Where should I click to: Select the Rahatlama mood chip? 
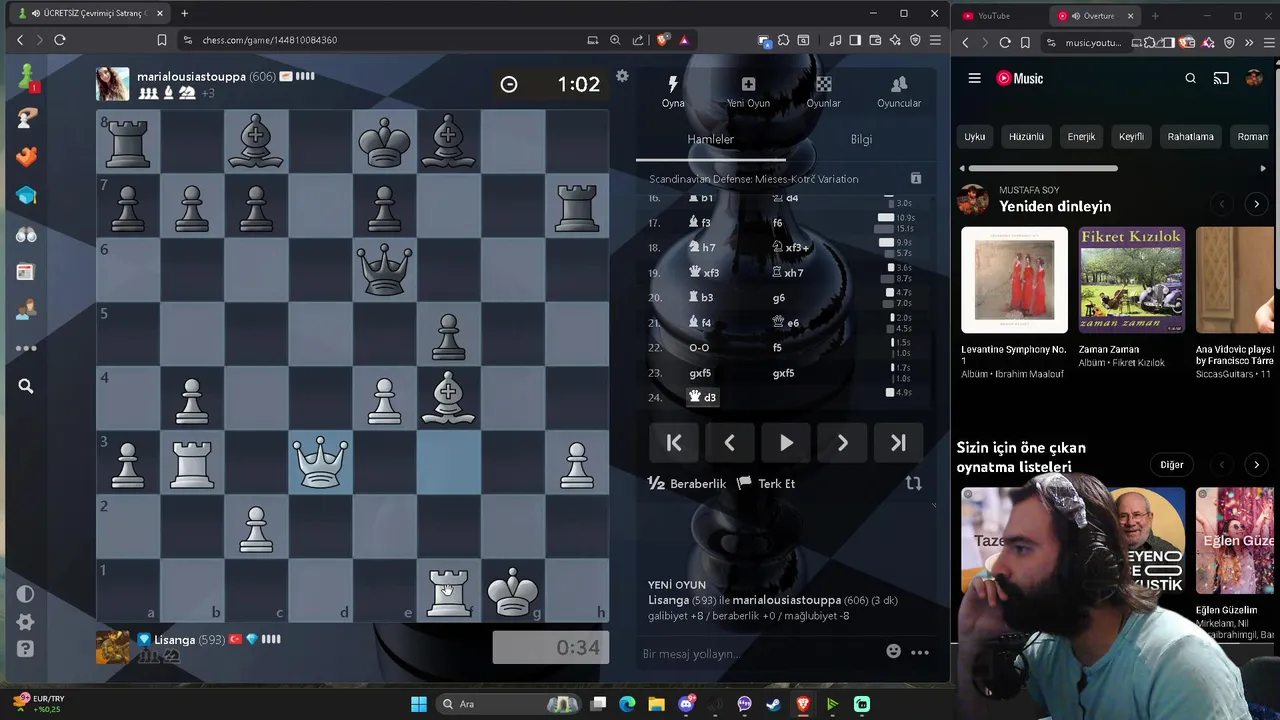coord(1190,136)
